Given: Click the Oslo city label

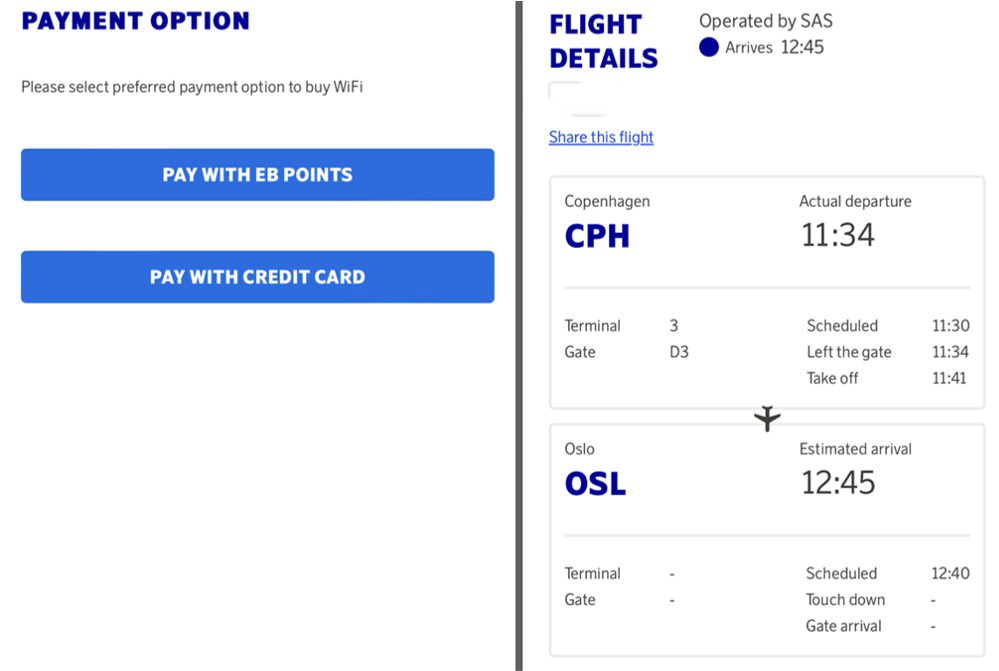Looking at the screenshot, I should (x=579, y=449).
